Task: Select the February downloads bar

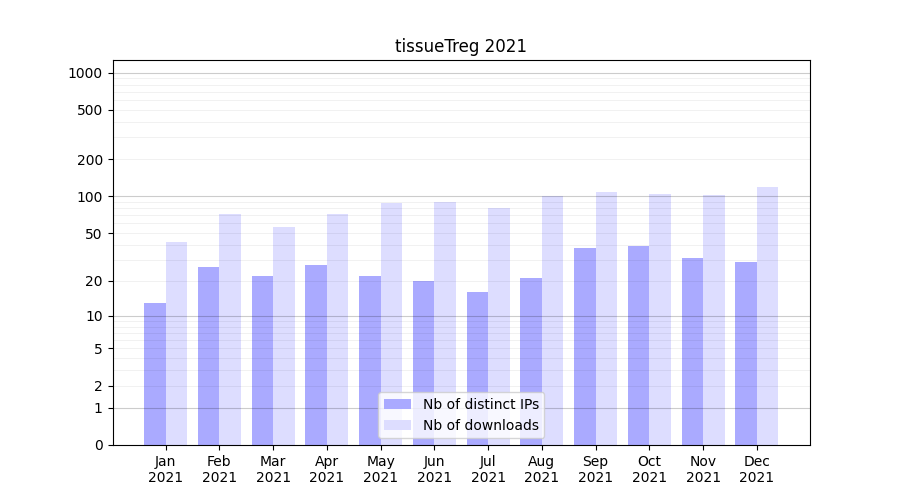Action: pos(230,329)
